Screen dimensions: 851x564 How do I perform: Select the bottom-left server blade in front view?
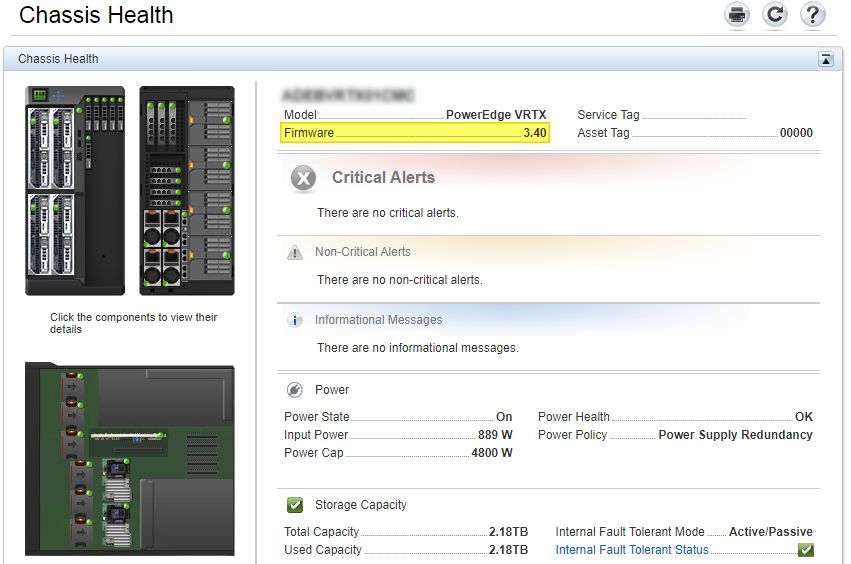(x=41, y=235)
